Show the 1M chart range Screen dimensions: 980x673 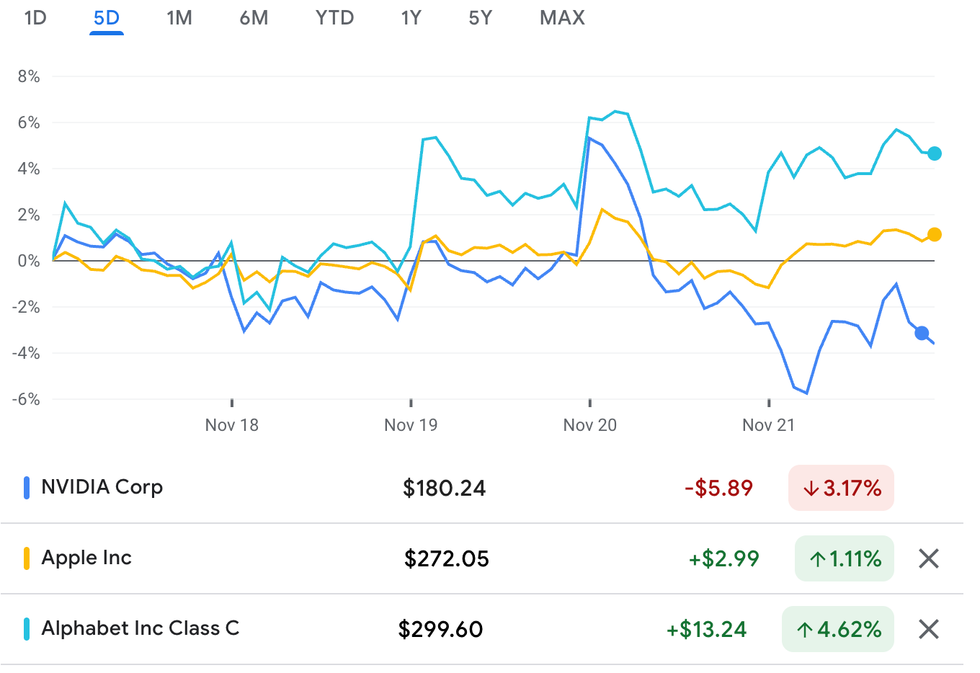(179, 18)
